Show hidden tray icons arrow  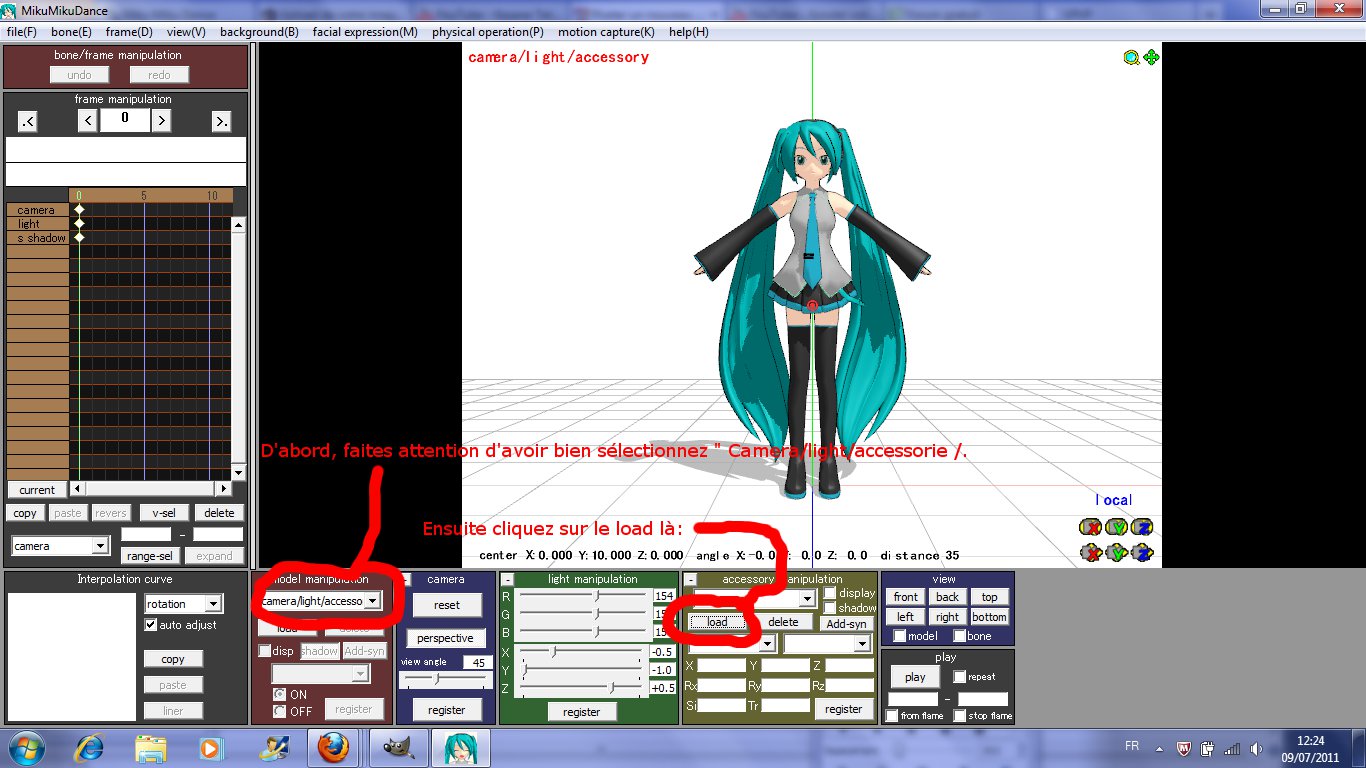[x=1157, y=747]
